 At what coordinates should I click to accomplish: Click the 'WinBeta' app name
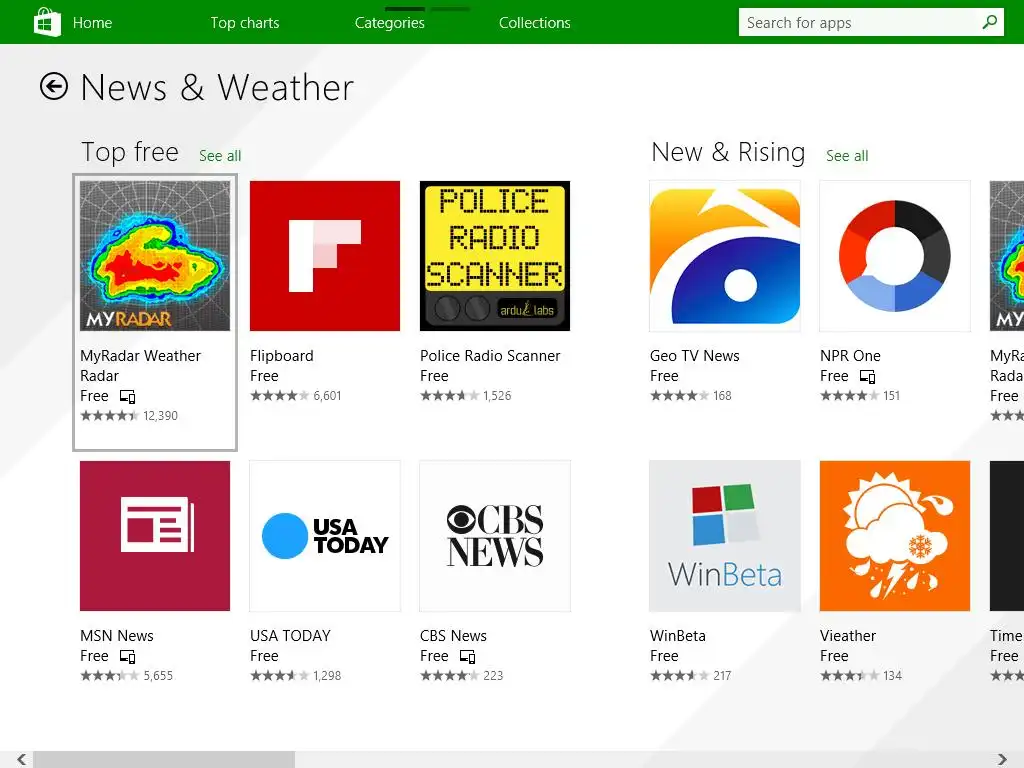pos(678,636)
